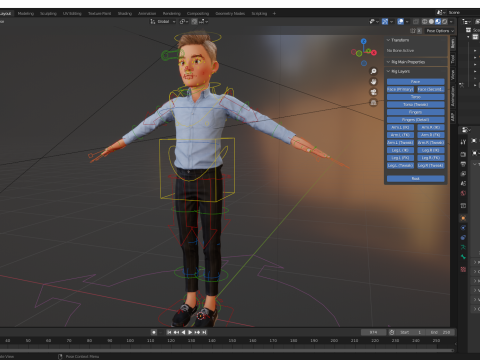The image size is (480, 360).
Task: Toggle Torso rig layer button
Action: 416,97
